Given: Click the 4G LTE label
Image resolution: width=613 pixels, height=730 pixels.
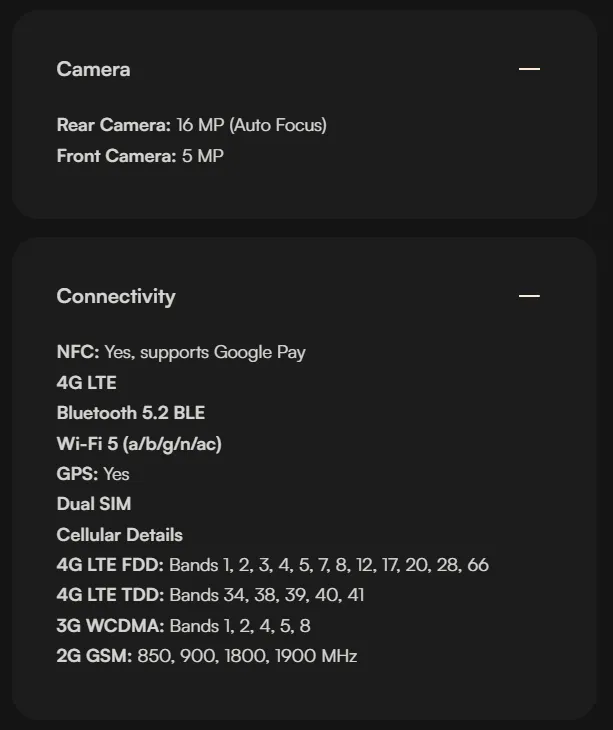Looking at the screenshot, I should point(87,383).
